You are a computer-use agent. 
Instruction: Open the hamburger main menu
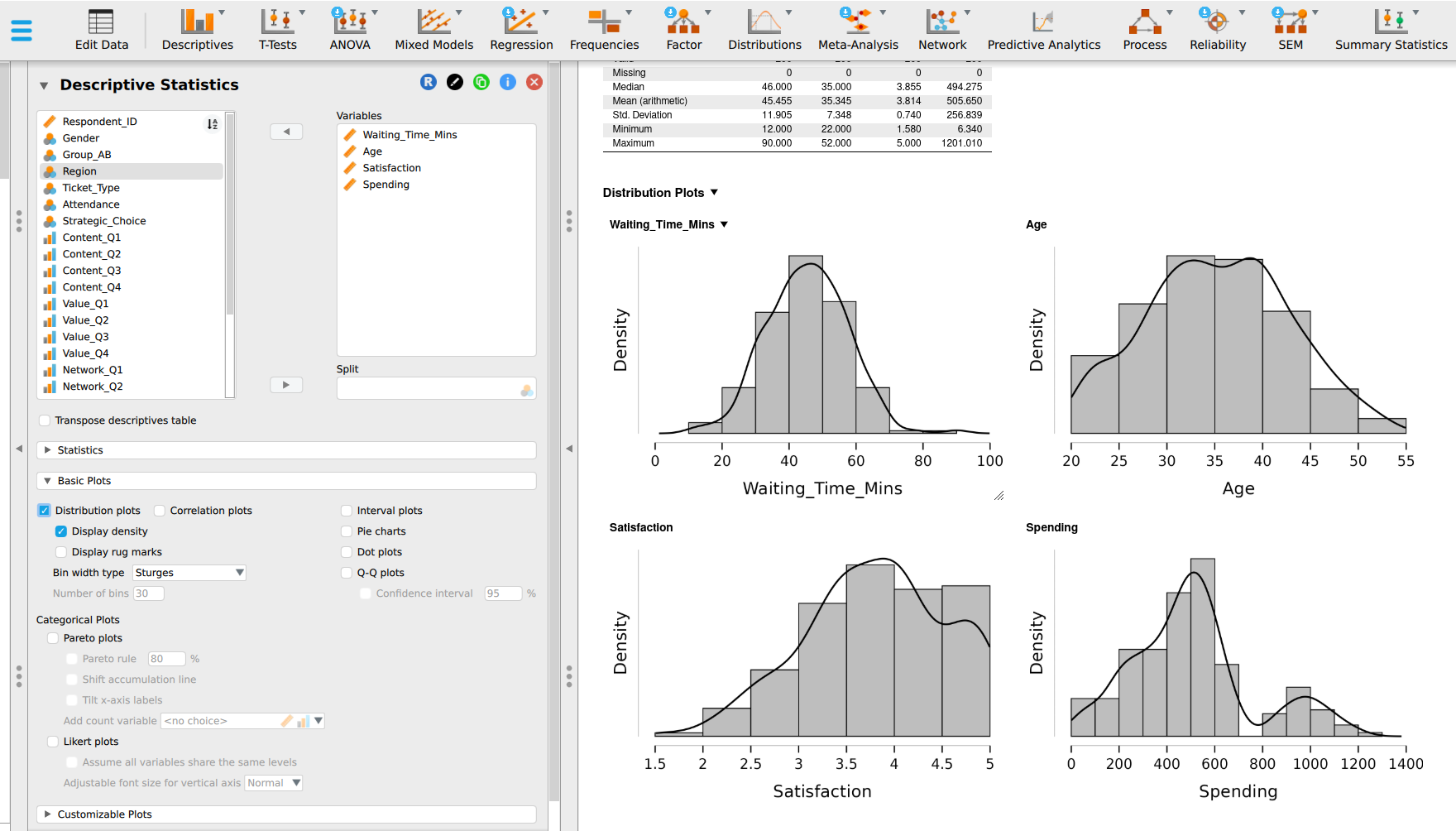coord(22,31)
